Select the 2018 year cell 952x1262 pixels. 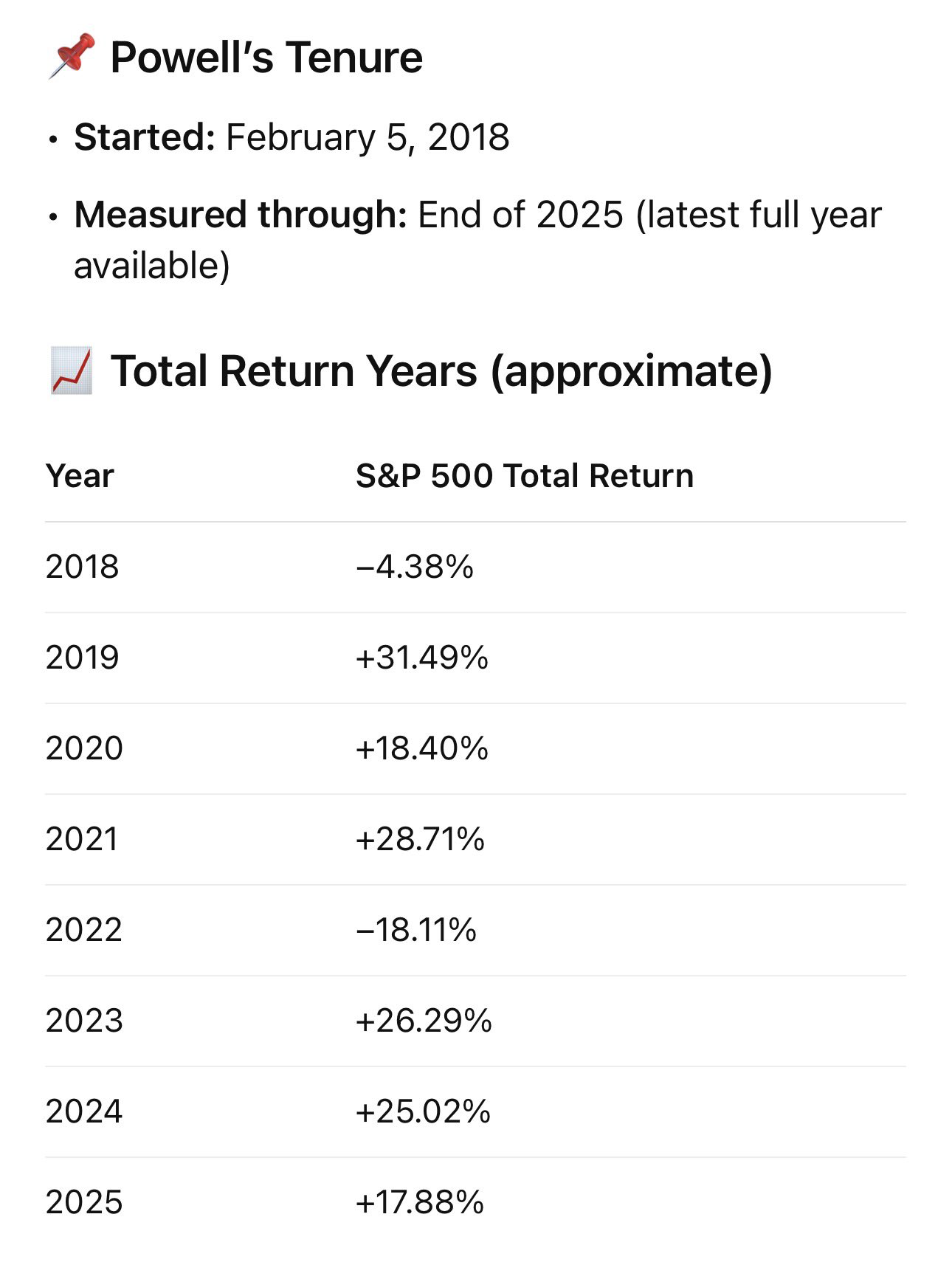(82, 567)
